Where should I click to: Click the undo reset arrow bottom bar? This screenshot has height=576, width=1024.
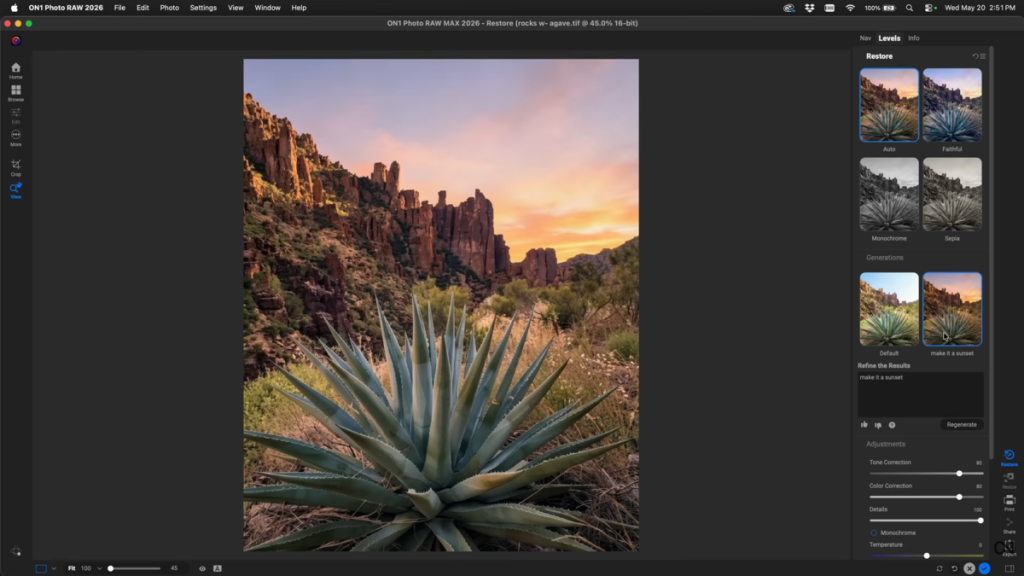[954, 569]
